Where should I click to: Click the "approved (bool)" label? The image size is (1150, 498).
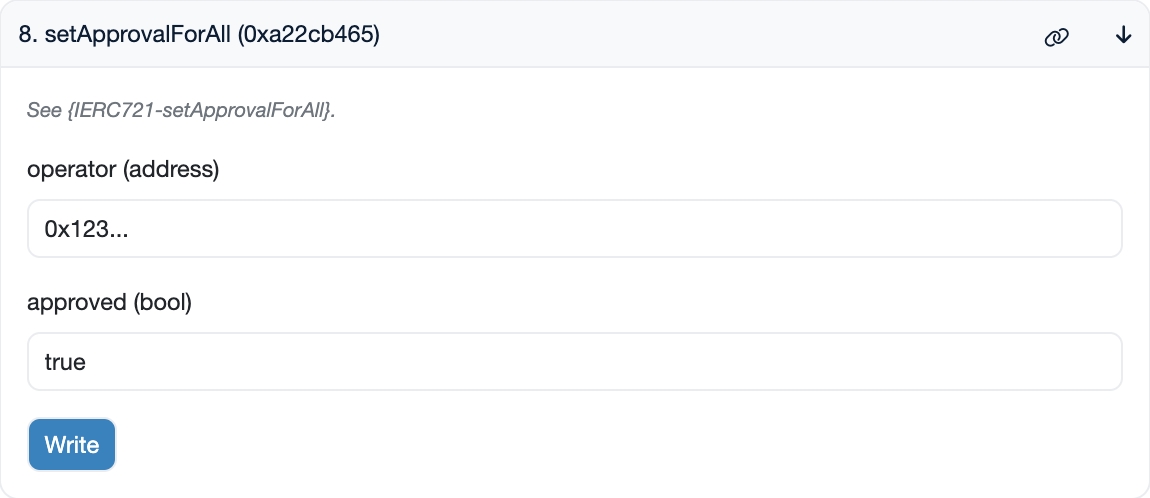(x=109, y=302)
